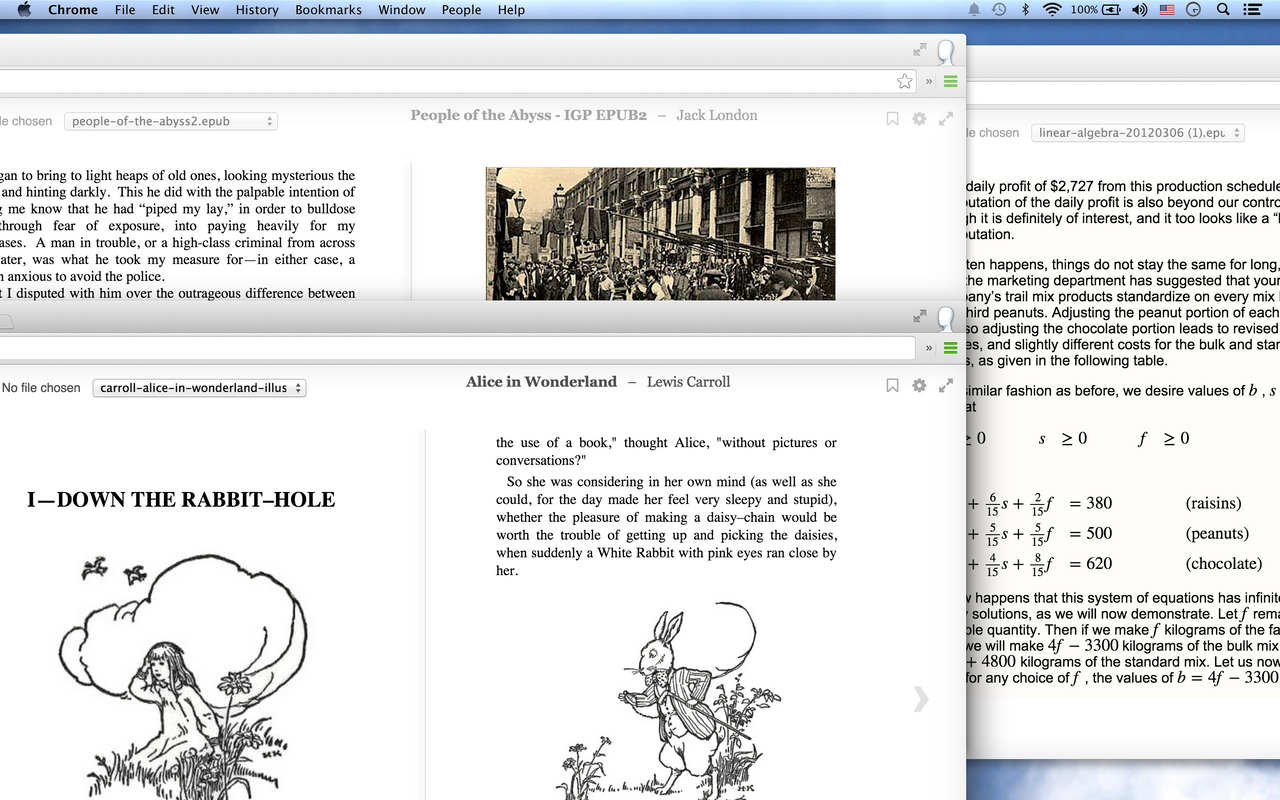
Task: Open Chrome application menu
Action: (x=73, y=9)
